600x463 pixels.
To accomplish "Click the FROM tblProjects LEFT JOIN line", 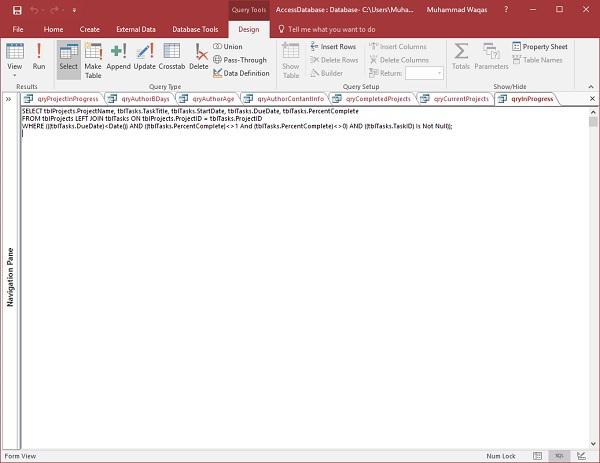I will [x=142, y=119].
